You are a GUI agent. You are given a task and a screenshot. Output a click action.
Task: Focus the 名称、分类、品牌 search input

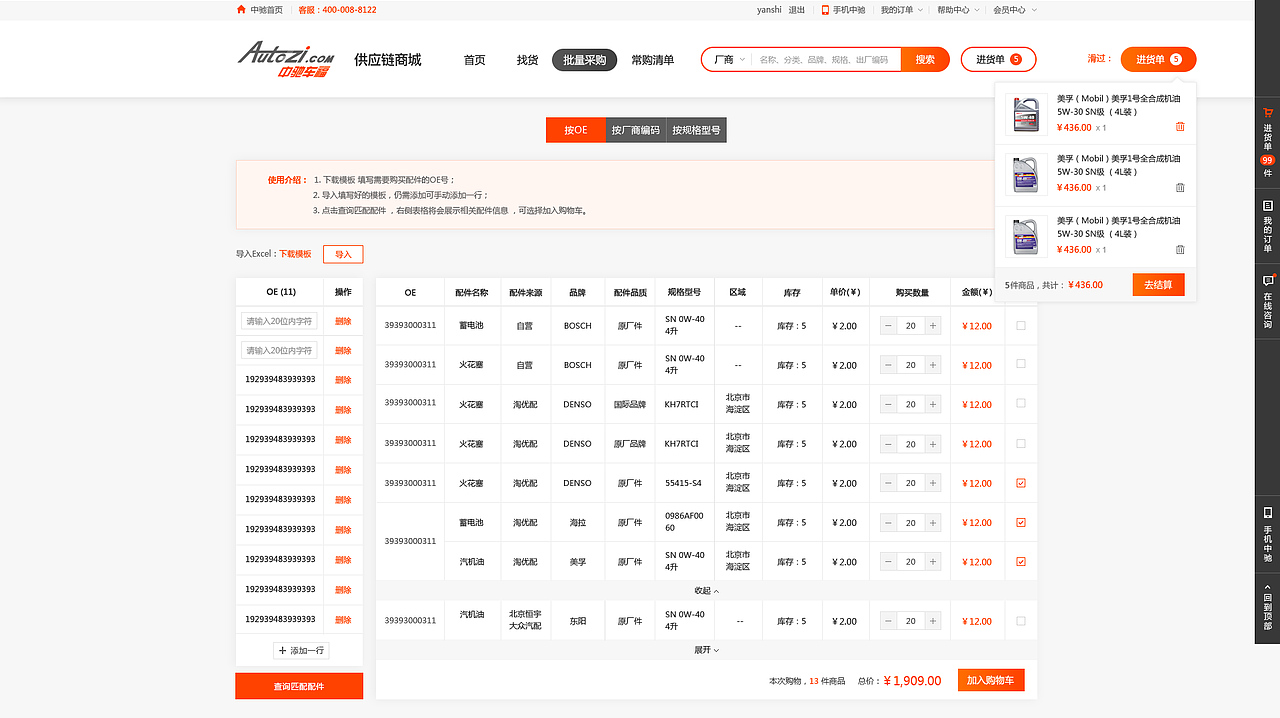coord(826,60)
